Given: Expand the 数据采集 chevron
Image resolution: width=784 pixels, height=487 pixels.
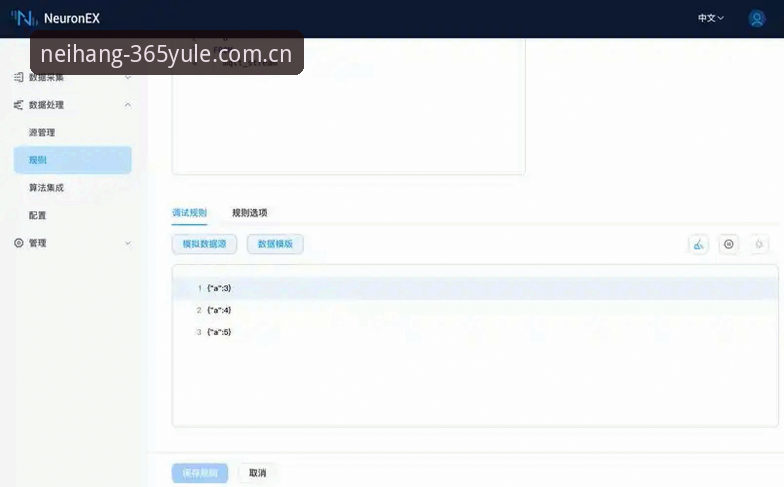Looking at the screenshot, I should [x=128, y=77].
